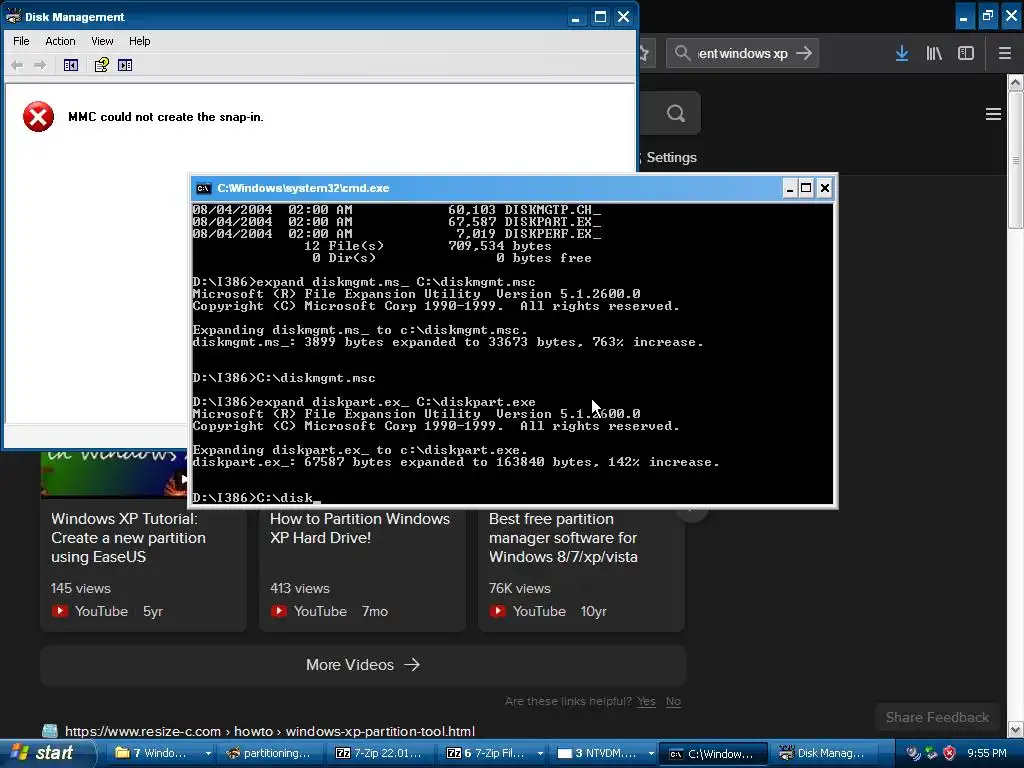Click the browser search magnifier in address bar
The height and width of the screenshot is (768, 1024).
click(682, 53)
